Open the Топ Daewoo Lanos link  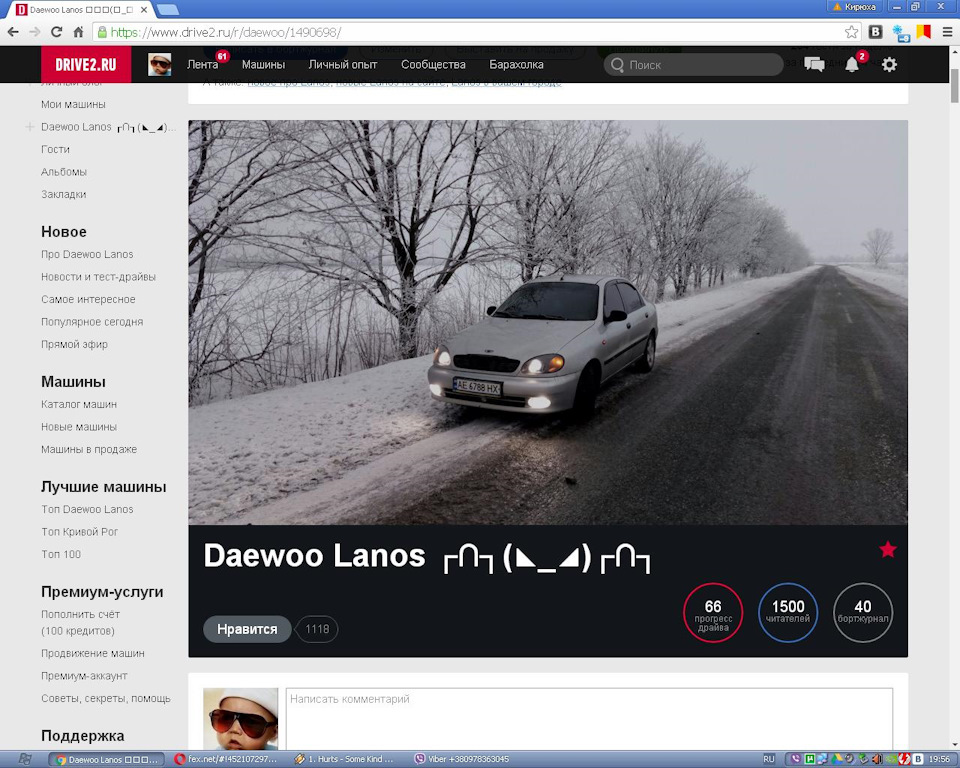87,510
